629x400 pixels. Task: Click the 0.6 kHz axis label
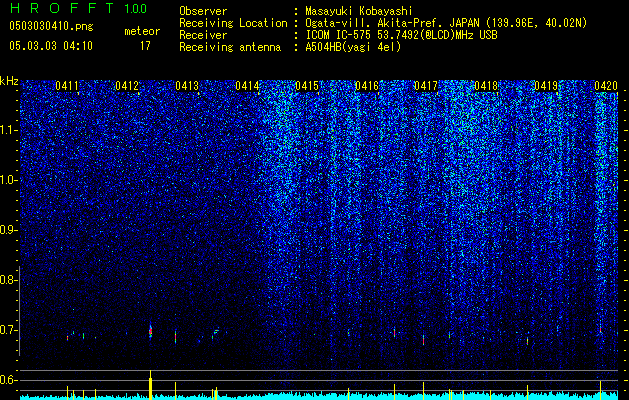(7, 380)
